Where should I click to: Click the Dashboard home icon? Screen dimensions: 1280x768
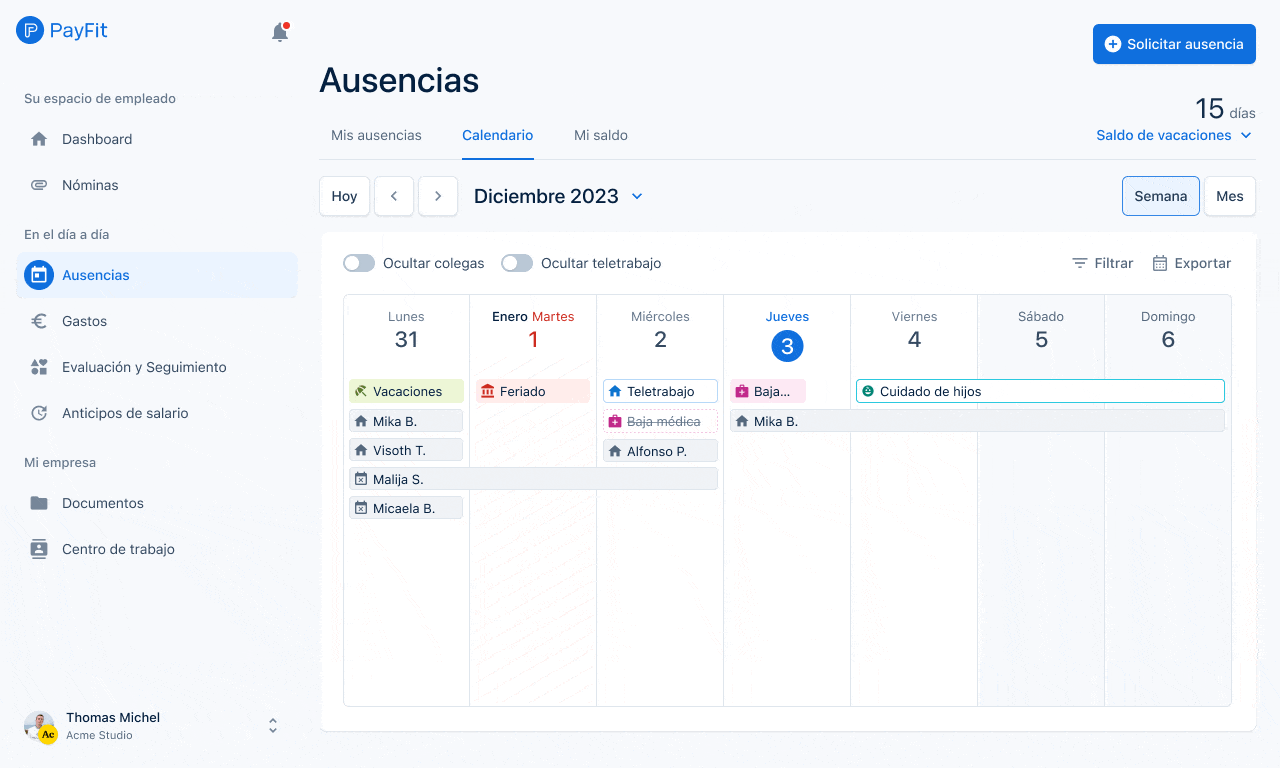(x=39, y=139)
